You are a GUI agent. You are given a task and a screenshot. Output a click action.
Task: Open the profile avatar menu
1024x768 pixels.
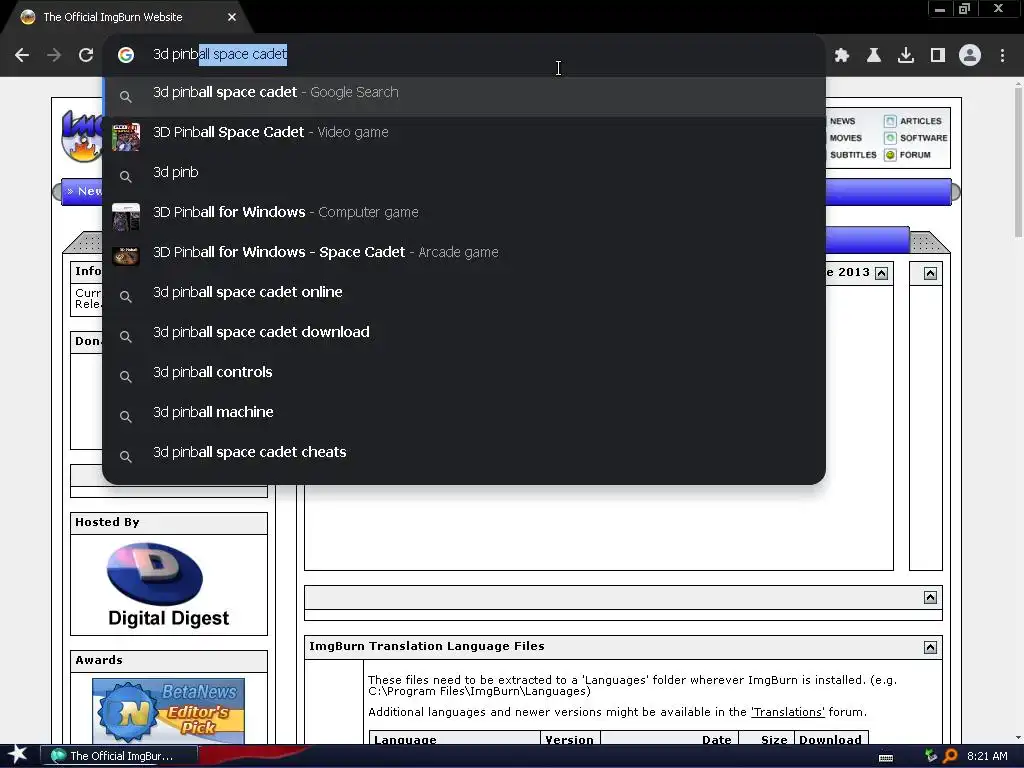970,55
